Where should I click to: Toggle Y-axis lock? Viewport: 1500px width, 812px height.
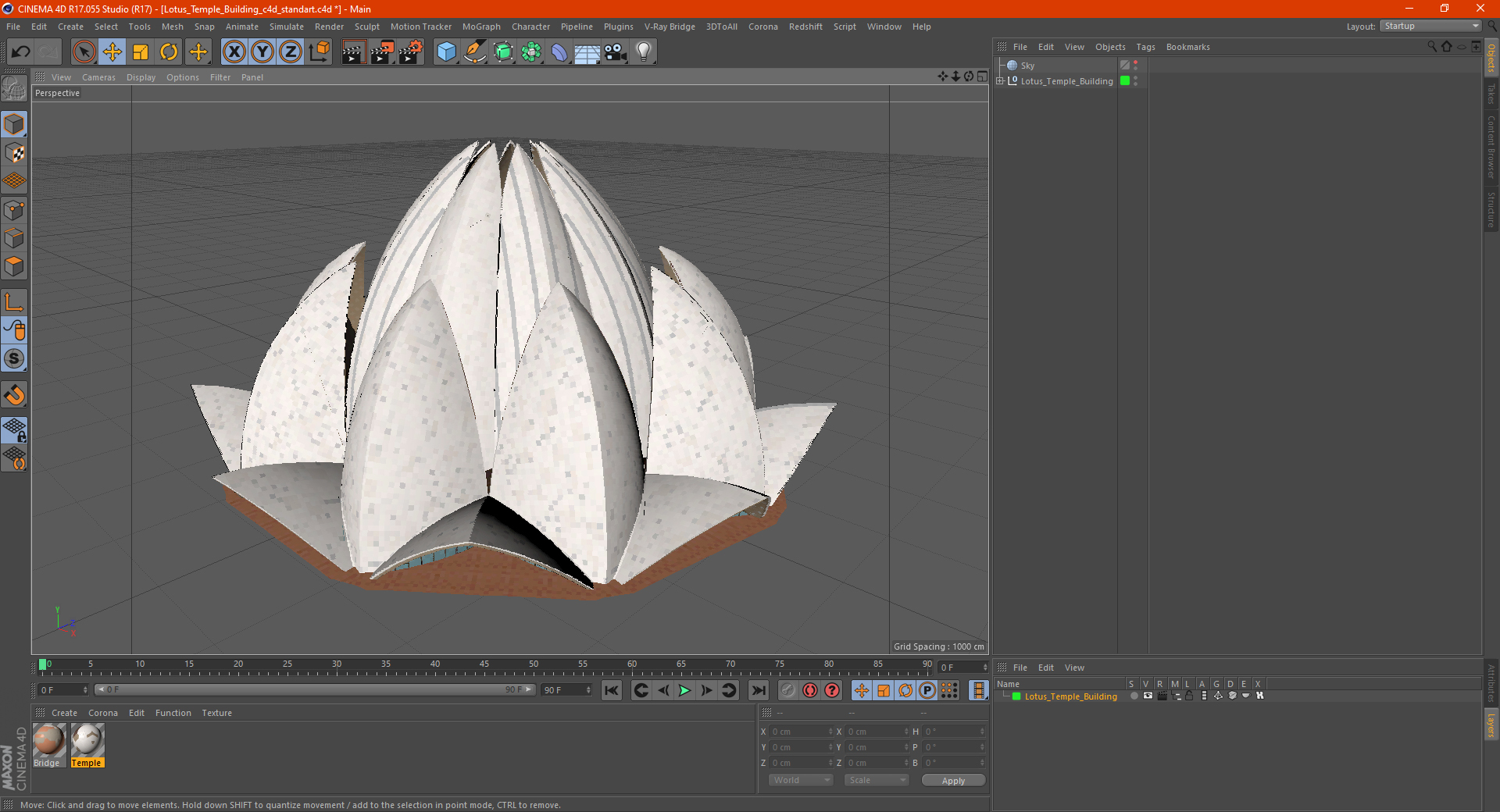[x=262, y=52]
